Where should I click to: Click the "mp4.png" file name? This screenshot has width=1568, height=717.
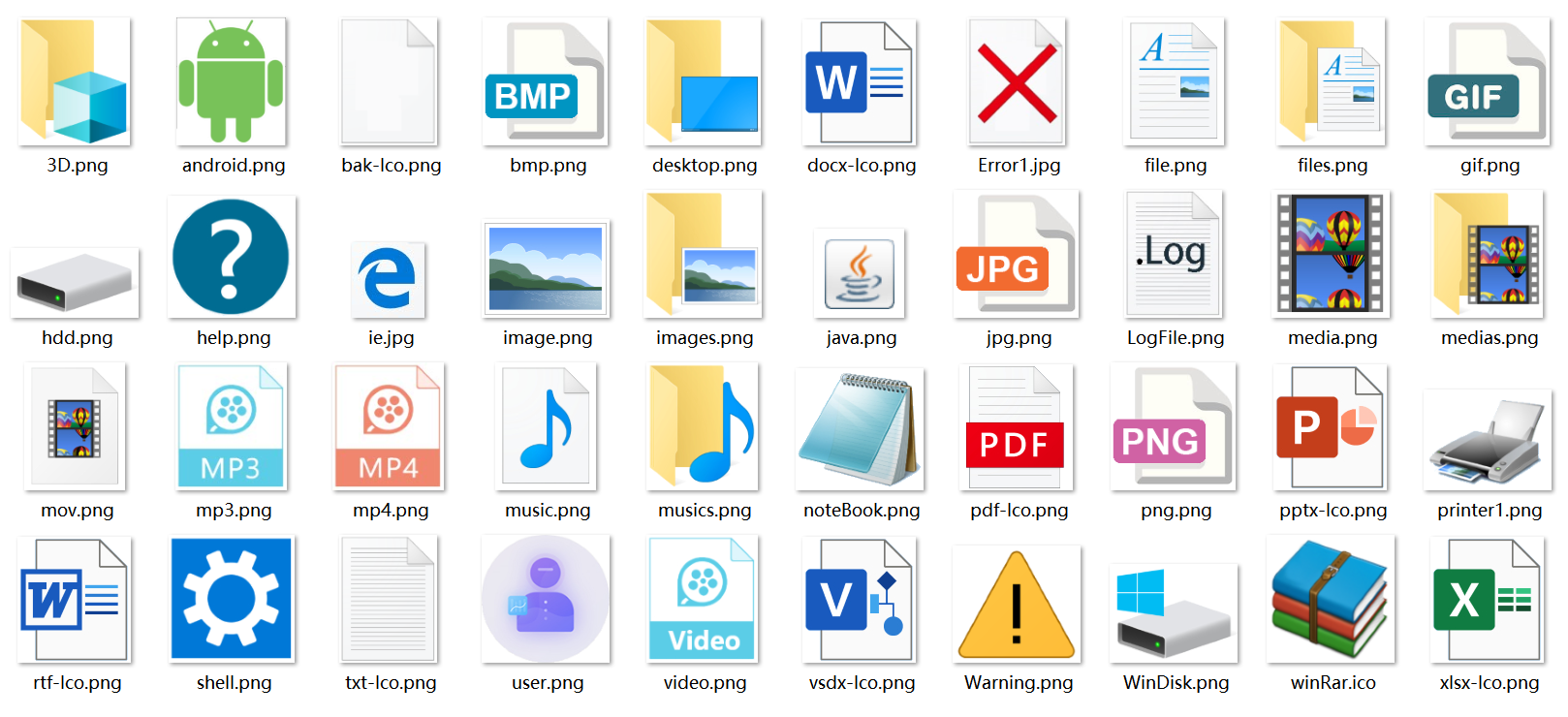coord(391,511)
